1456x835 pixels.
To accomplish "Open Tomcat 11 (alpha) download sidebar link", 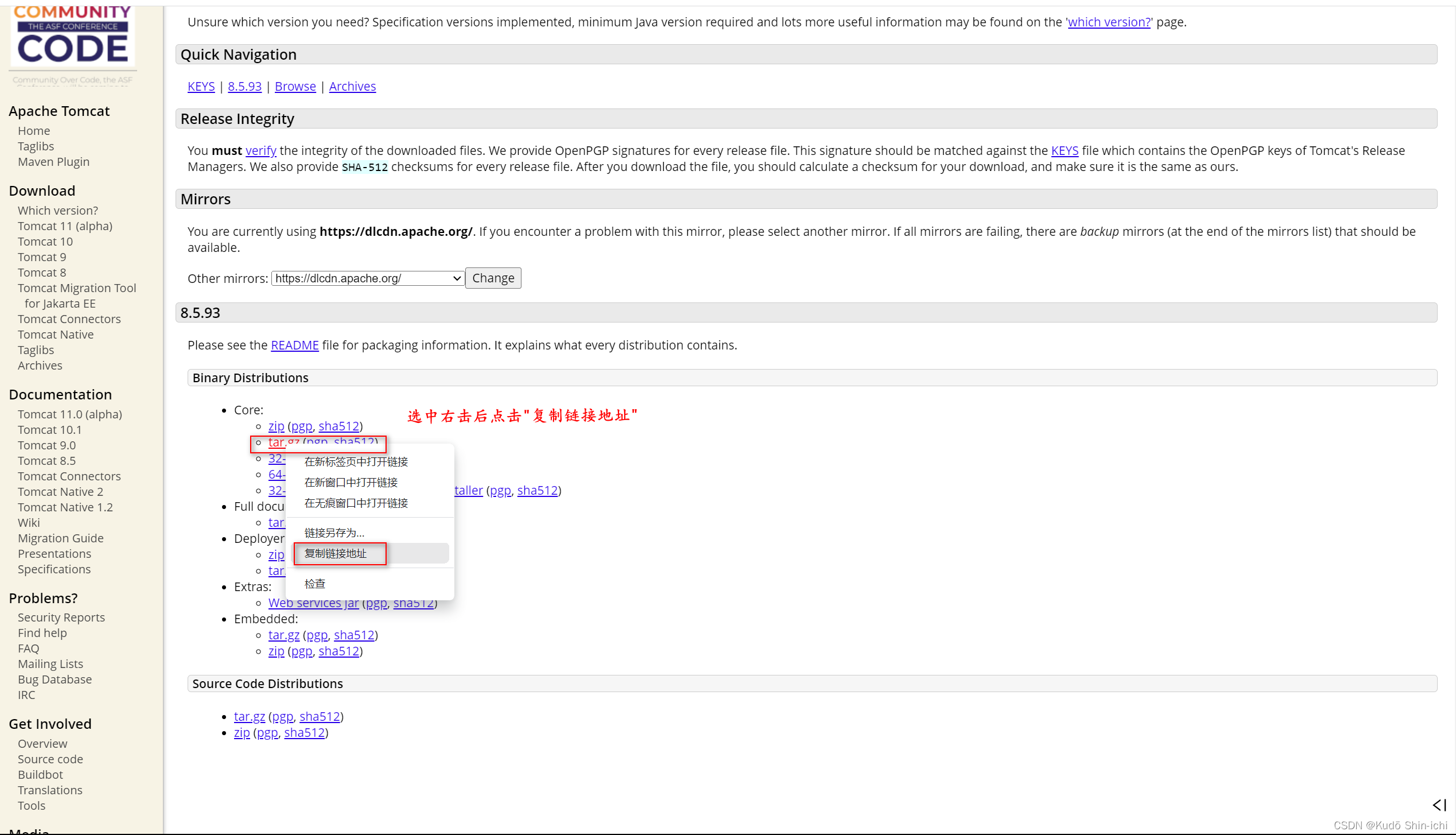I will [x=65, y=226].
